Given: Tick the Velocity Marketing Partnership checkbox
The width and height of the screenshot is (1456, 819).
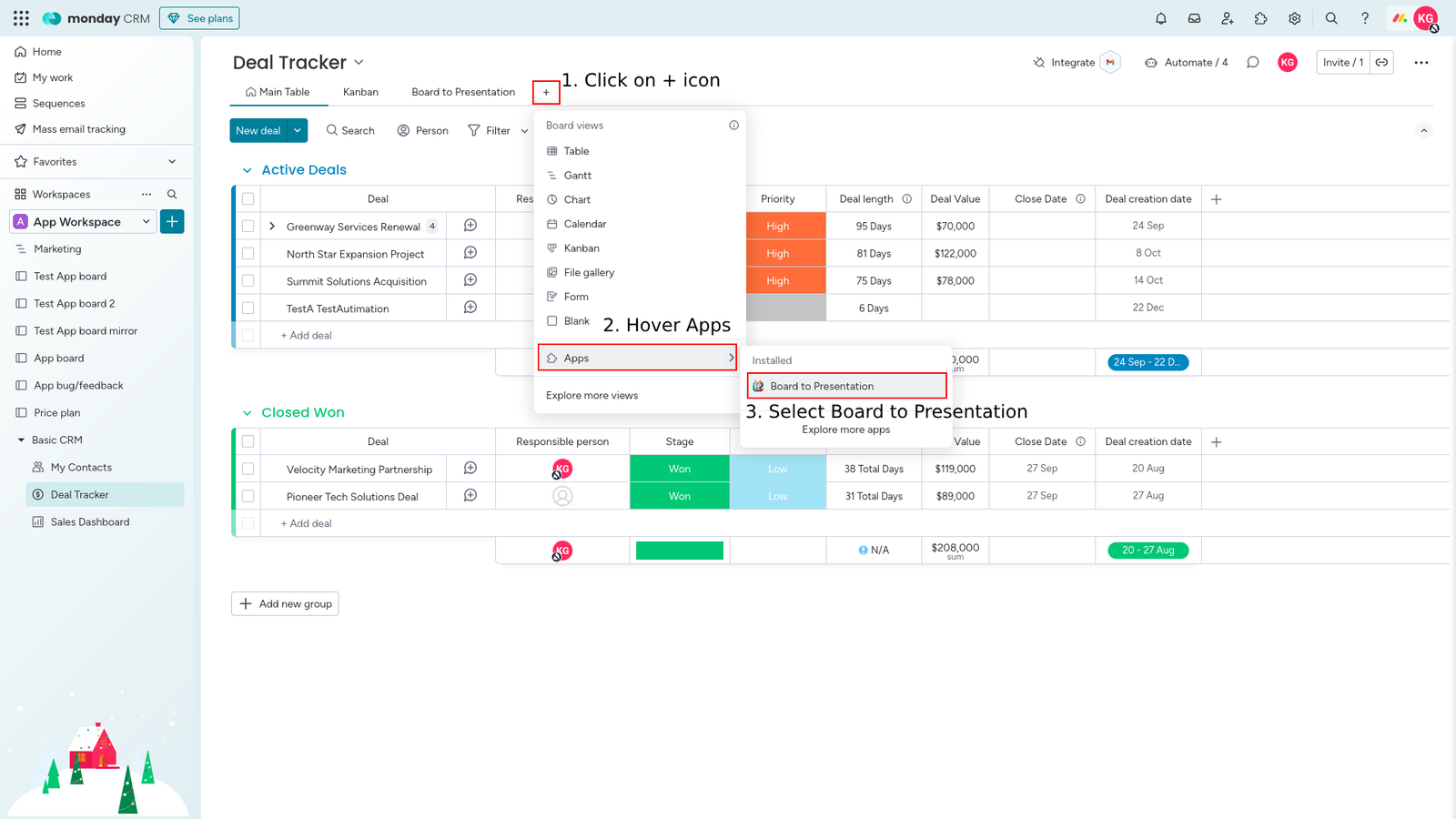Looking at the screenshot, I should pyautogui.click(x=248, y=469).
